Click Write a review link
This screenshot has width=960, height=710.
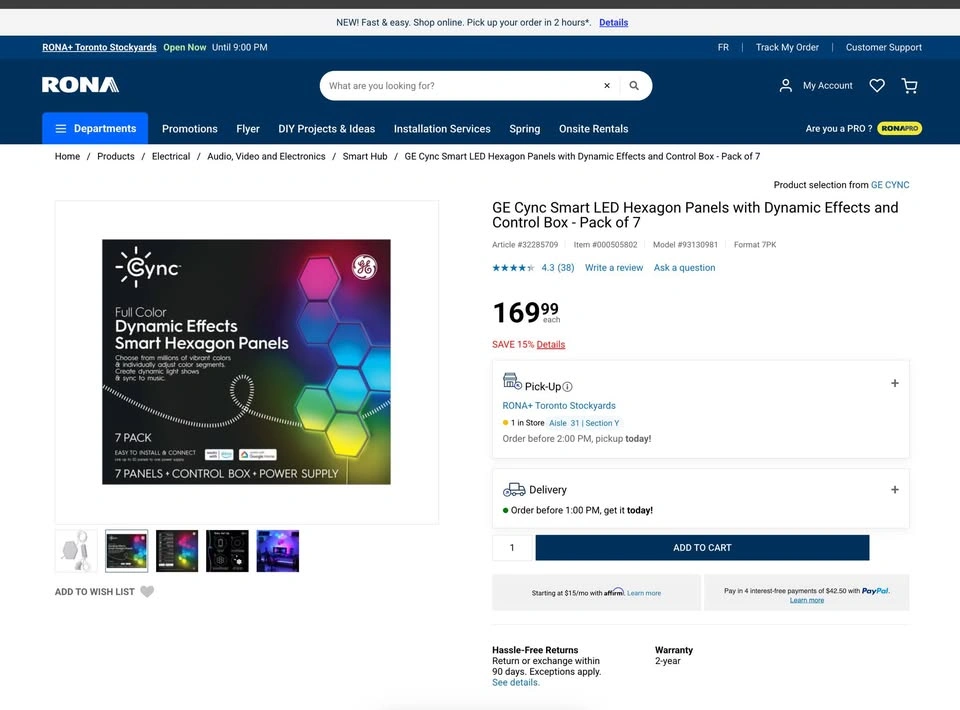613,268
